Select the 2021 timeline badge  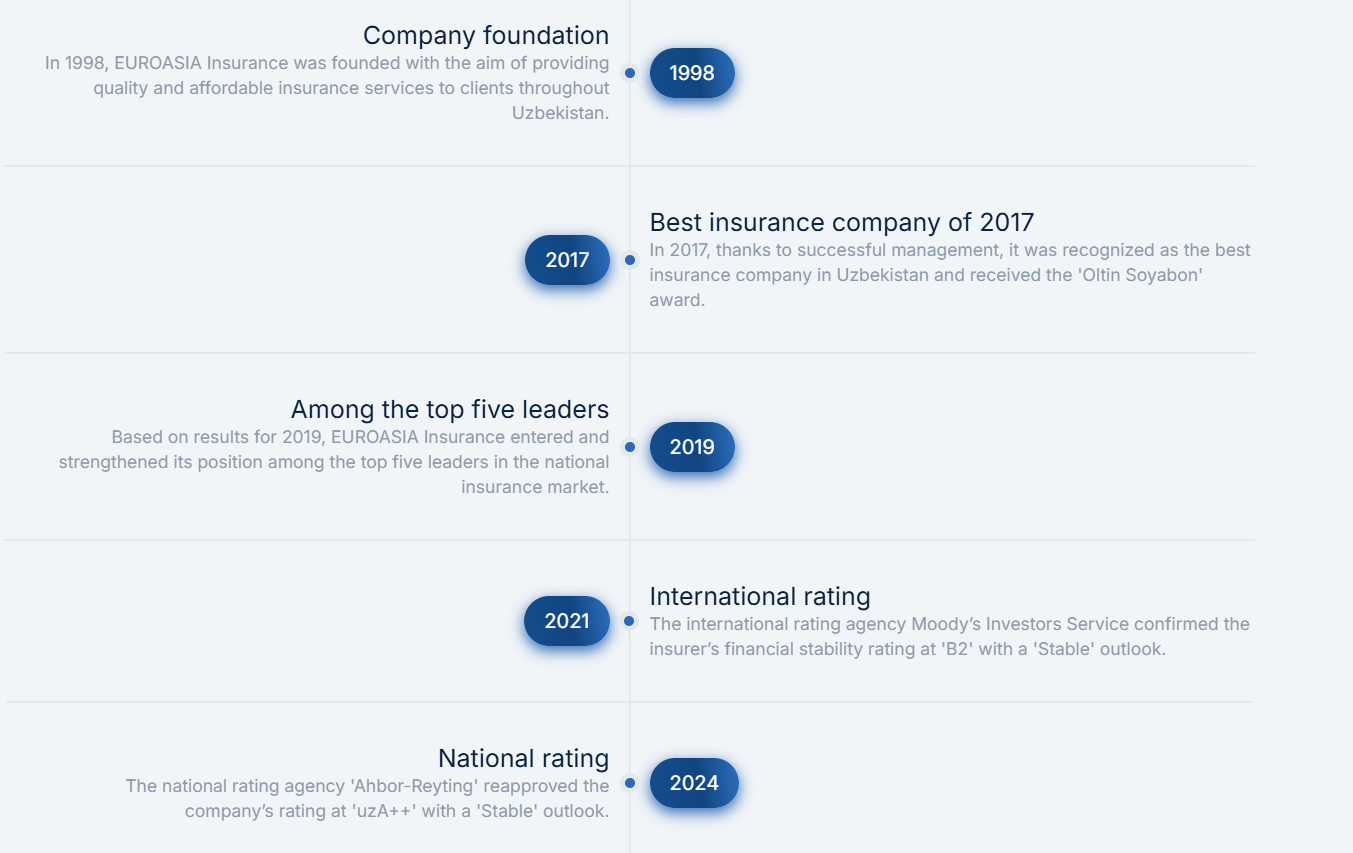567,621
